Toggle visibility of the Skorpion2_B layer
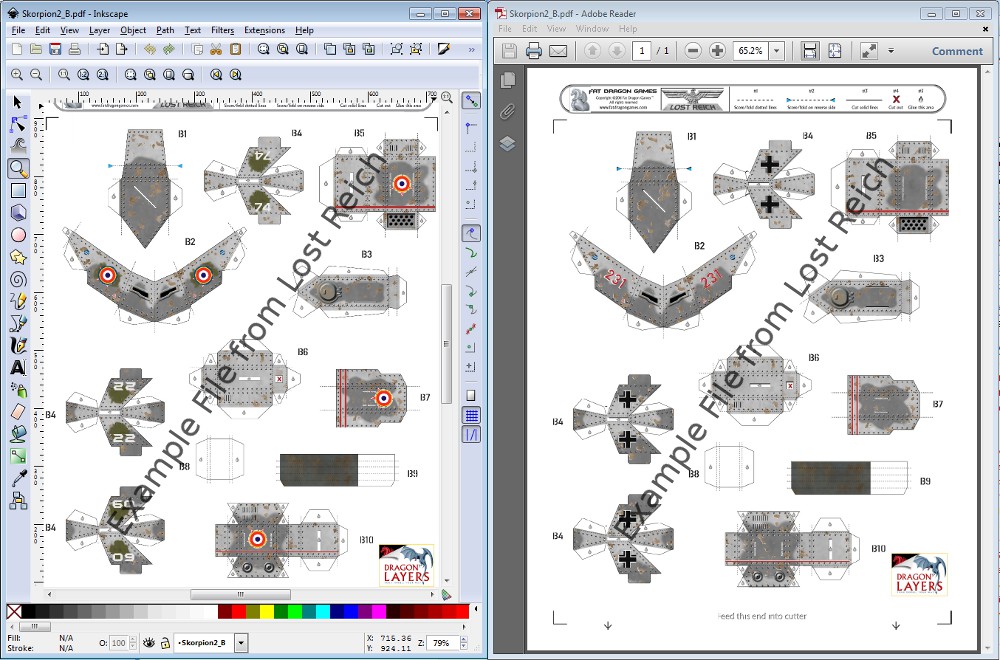The image size is (1000, 660). click(148, 643)
